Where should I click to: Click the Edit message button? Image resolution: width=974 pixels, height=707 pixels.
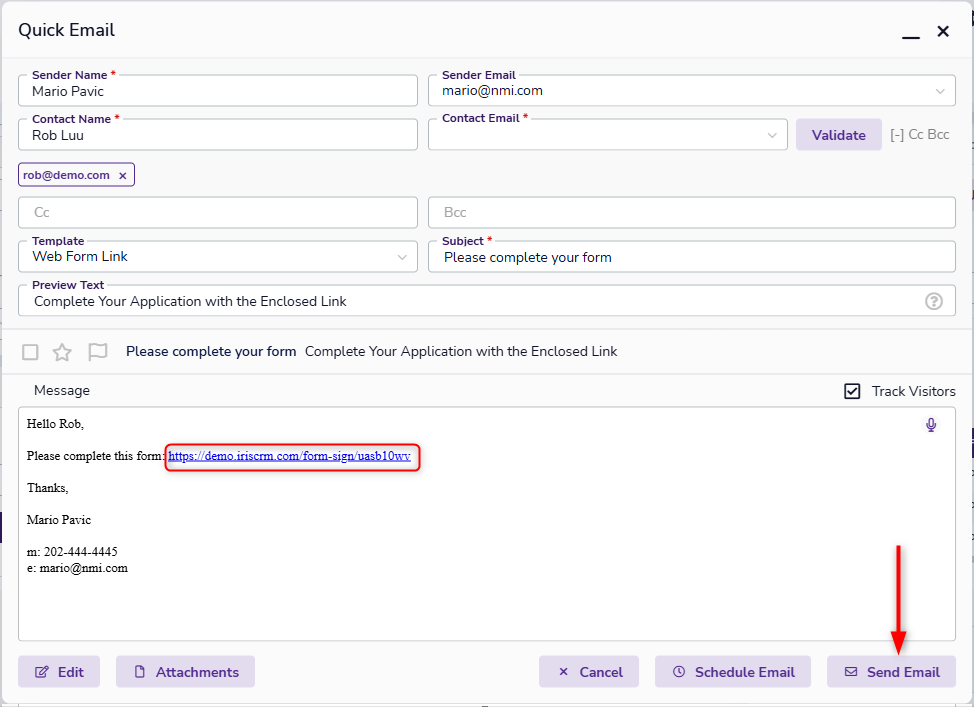click(x=59, y=672)
